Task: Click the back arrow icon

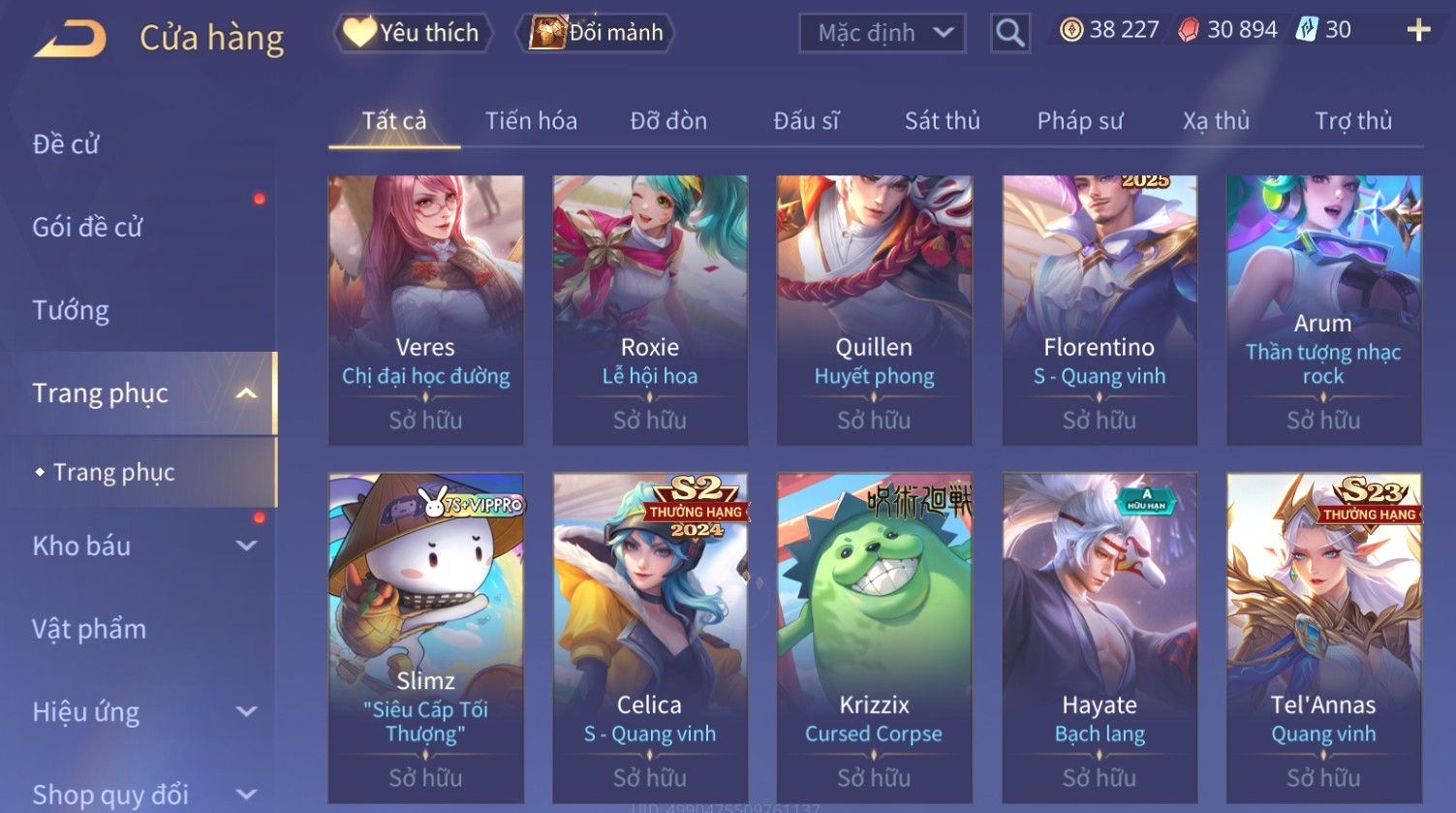Action: click(x=70, y=40)
